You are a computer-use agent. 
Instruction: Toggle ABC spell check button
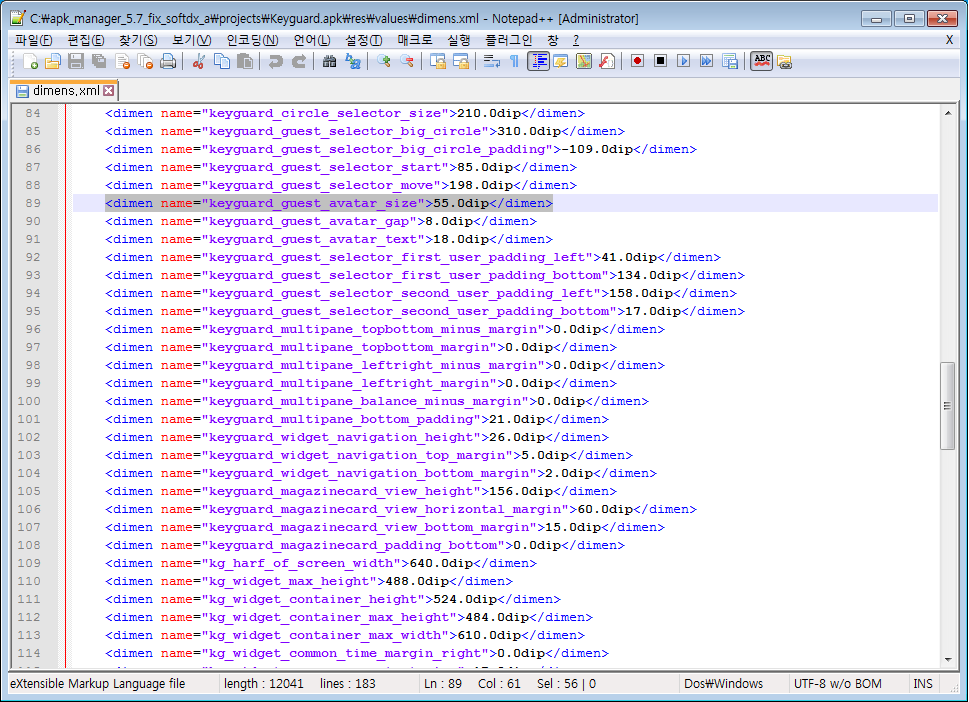(762, 62)
